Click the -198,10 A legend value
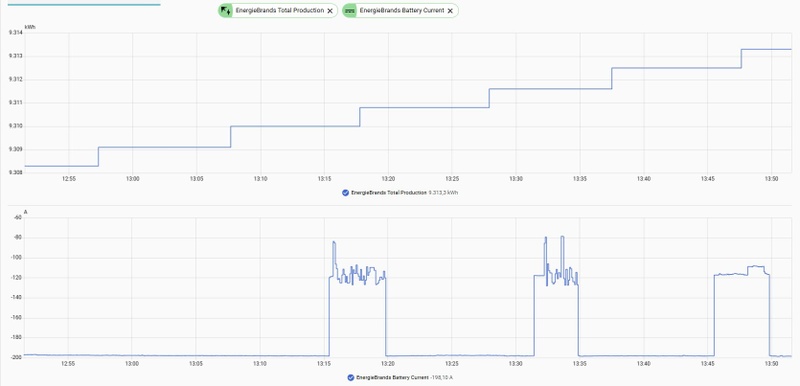 pyautogui.click(x=441, y=378)
